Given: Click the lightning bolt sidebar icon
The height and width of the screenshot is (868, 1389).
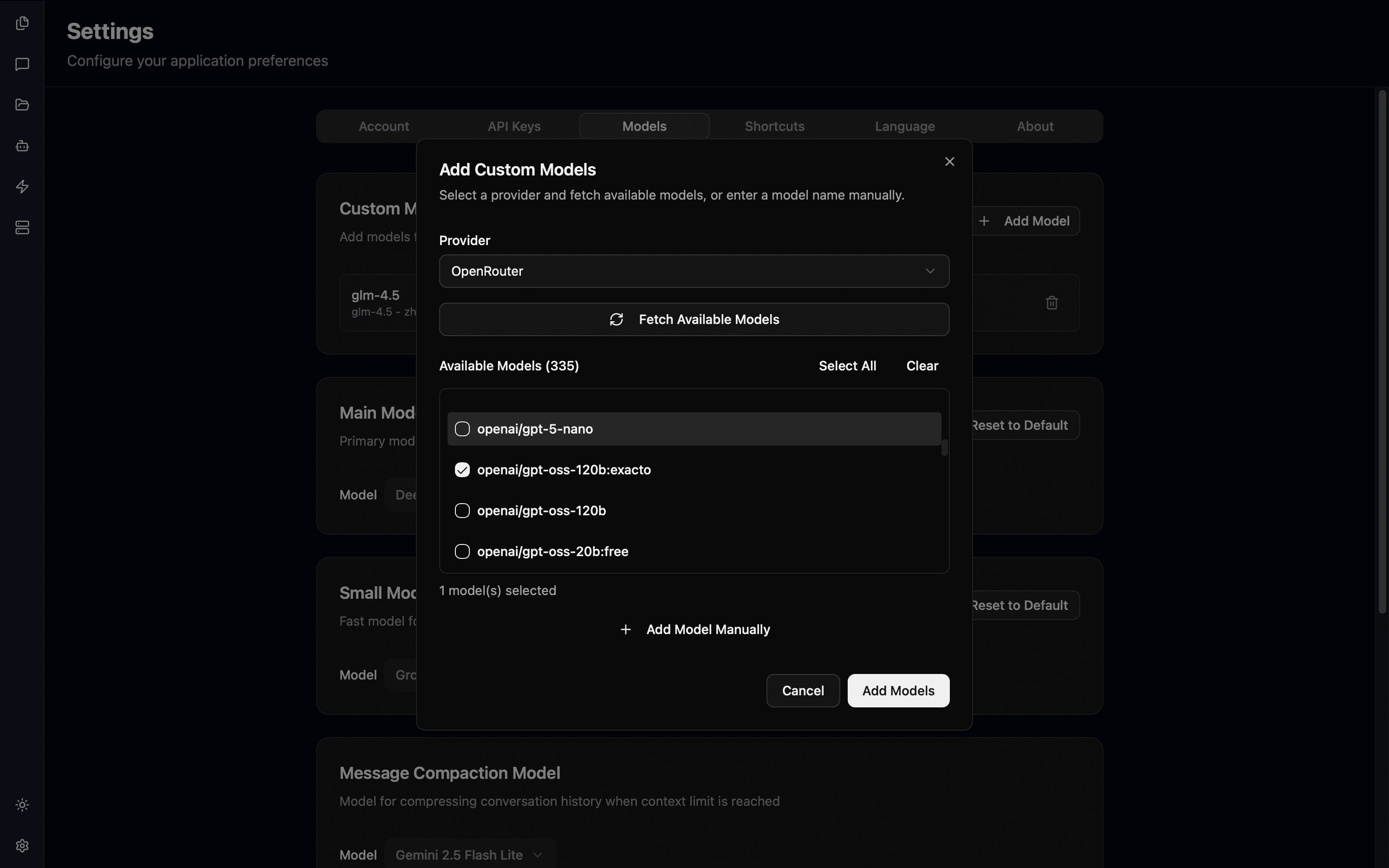Looking at the screenshot, I should (x=22, y=187).
